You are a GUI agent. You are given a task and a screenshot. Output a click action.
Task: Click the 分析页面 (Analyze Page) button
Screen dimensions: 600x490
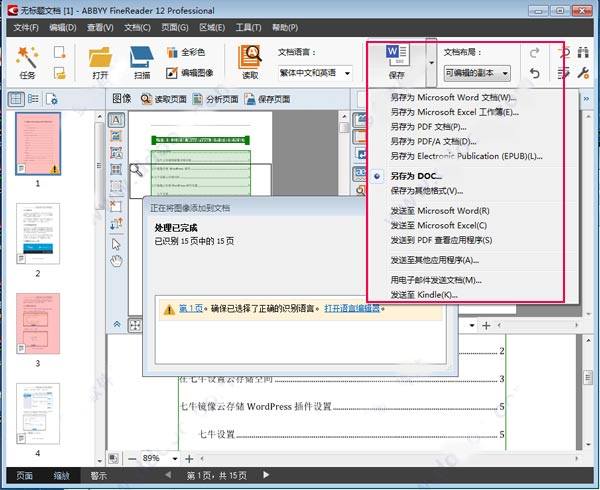[x=215, y=99]
